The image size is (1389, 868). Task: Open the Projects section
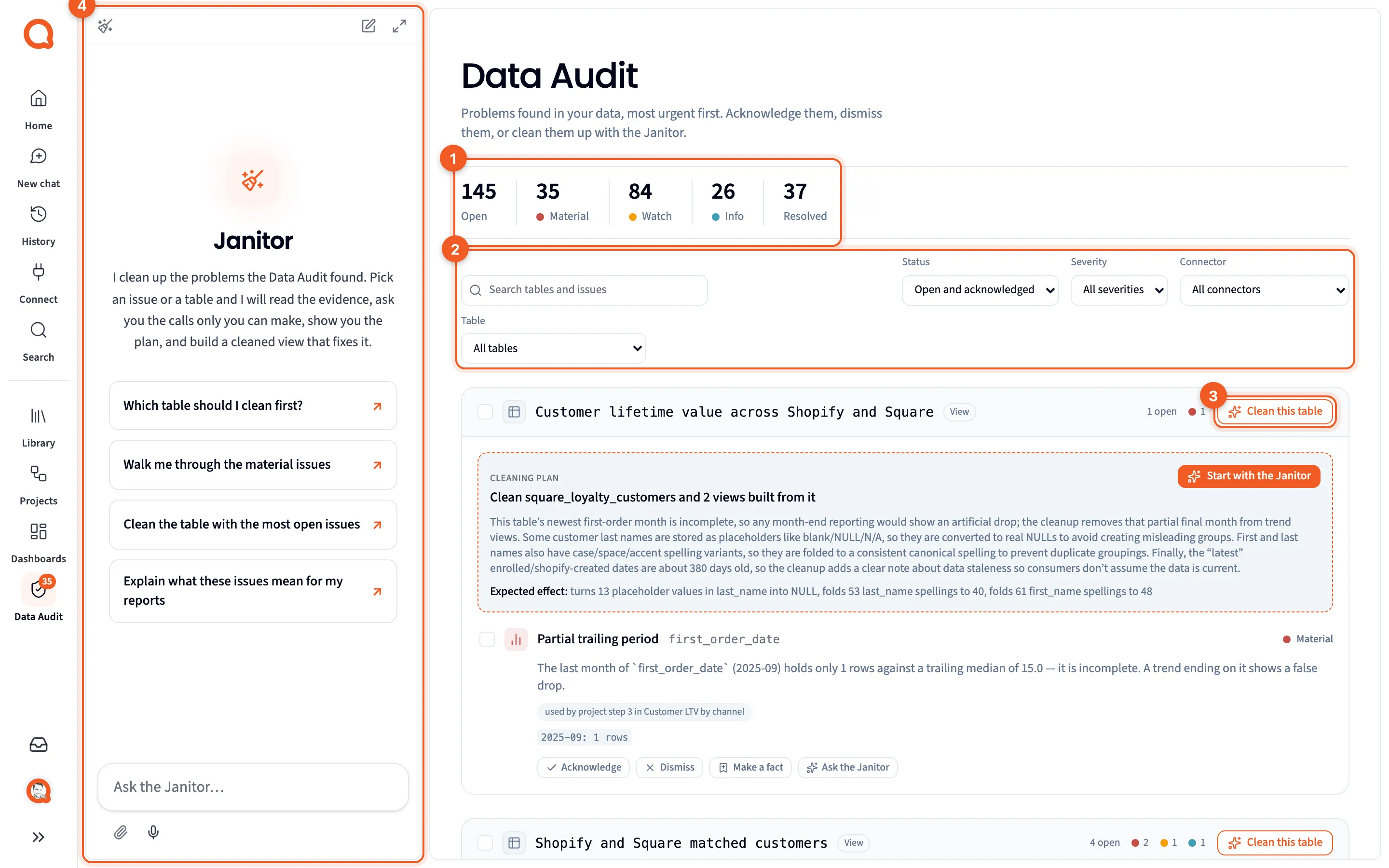39,485
